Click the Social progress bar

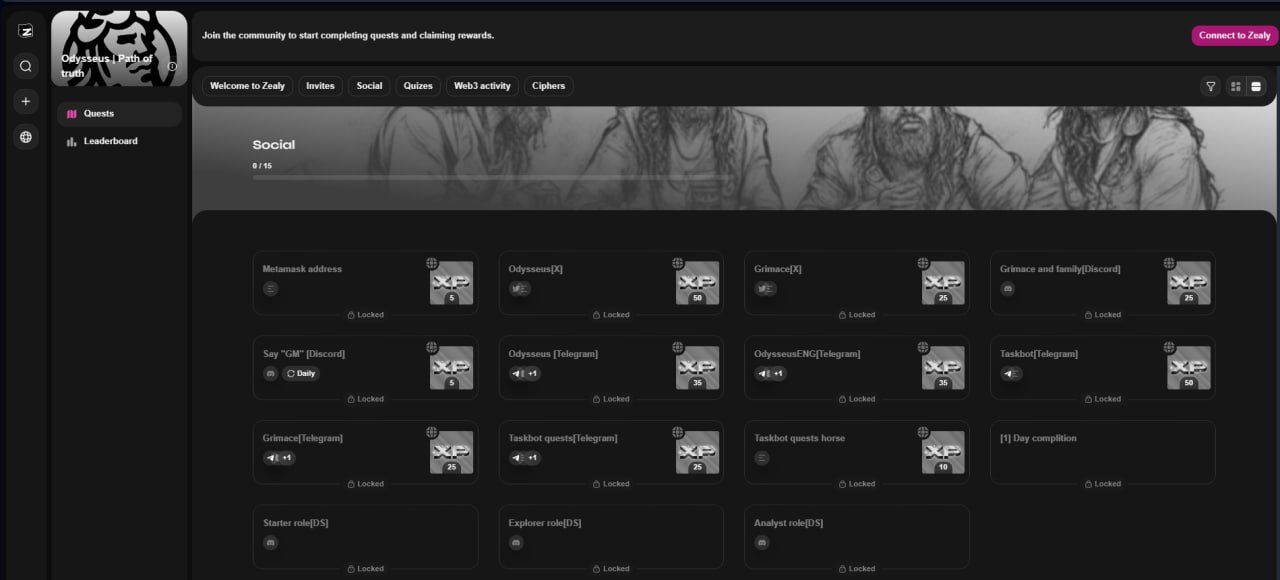[490, 177]
